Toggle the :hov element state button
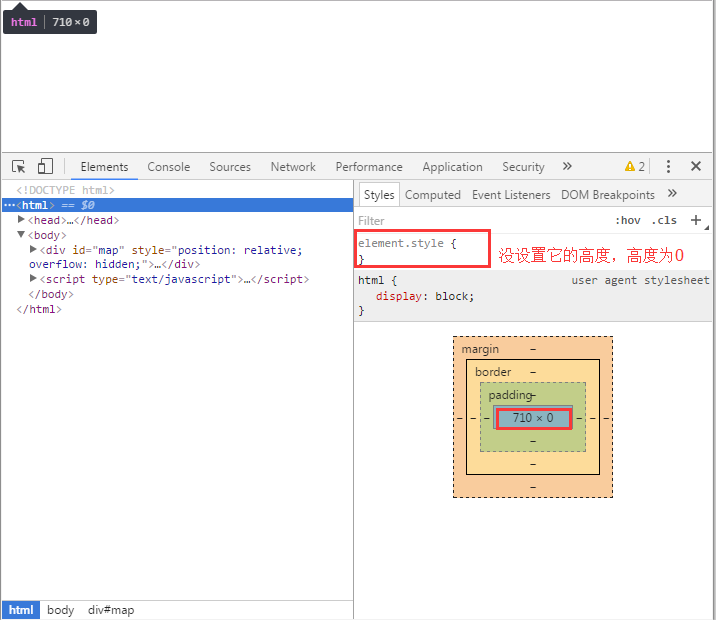The image size is (716, 620). [628, 221]
